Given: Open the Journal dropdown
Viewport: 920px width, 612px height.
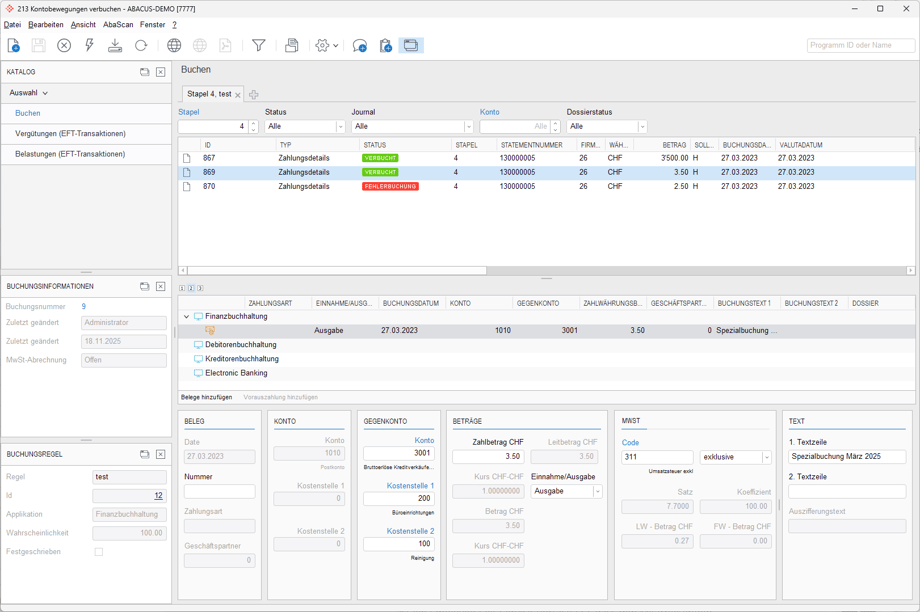Looking at the screenshot, I should [x=468, y=127].
